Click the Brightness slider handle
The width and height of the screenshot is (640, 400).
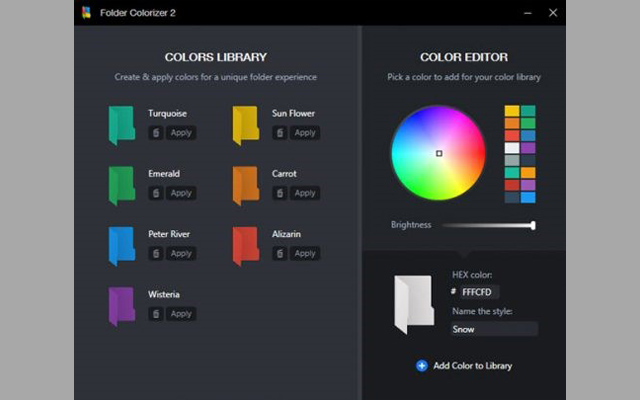point(533,225)
